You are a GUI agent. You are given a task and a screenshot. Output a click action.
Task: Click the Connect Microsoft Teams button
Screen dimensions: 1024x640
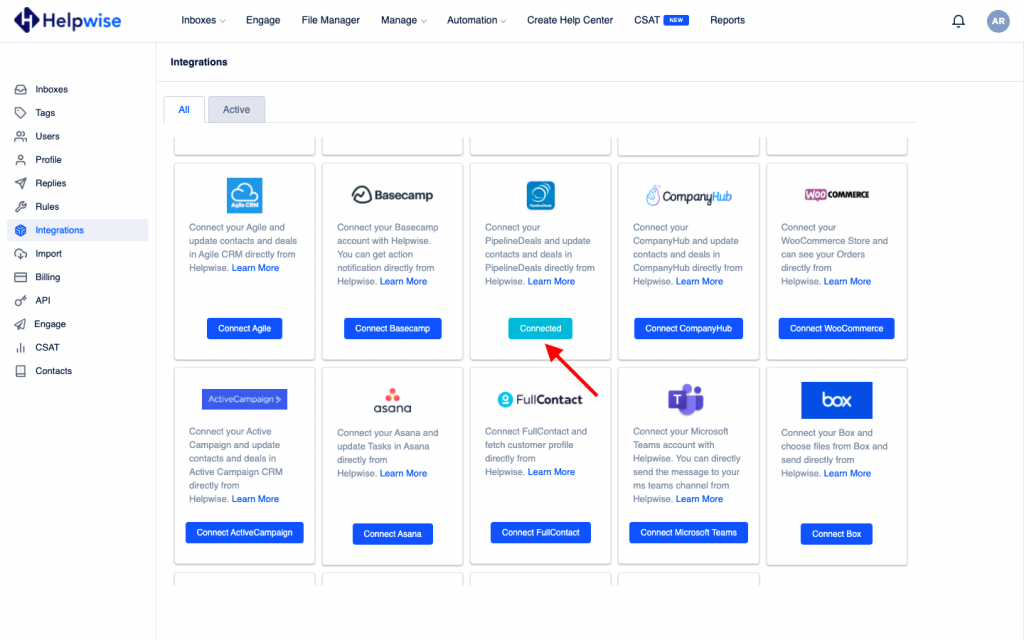click(x=688, y=533)
